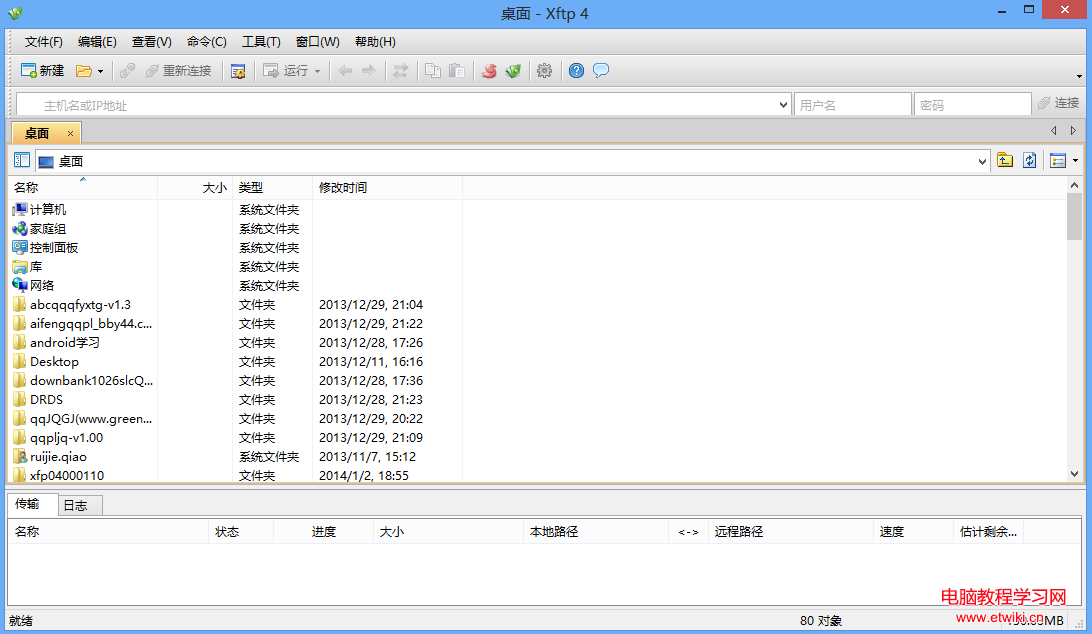The width and height of the screenshot is (1092, 634).
Task: Expand the path bar dropdown arrow
Action: 982,162
